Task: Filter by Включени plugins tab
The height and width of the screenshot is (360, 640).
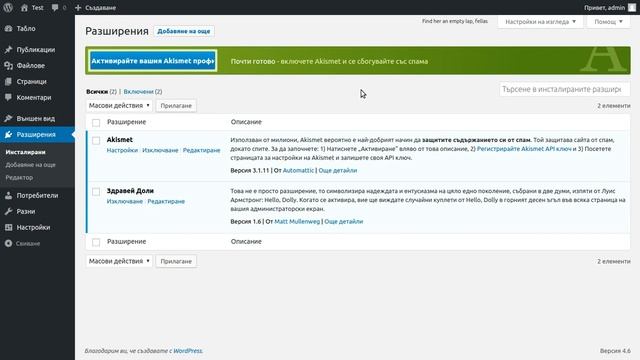Action: [138, 91]
